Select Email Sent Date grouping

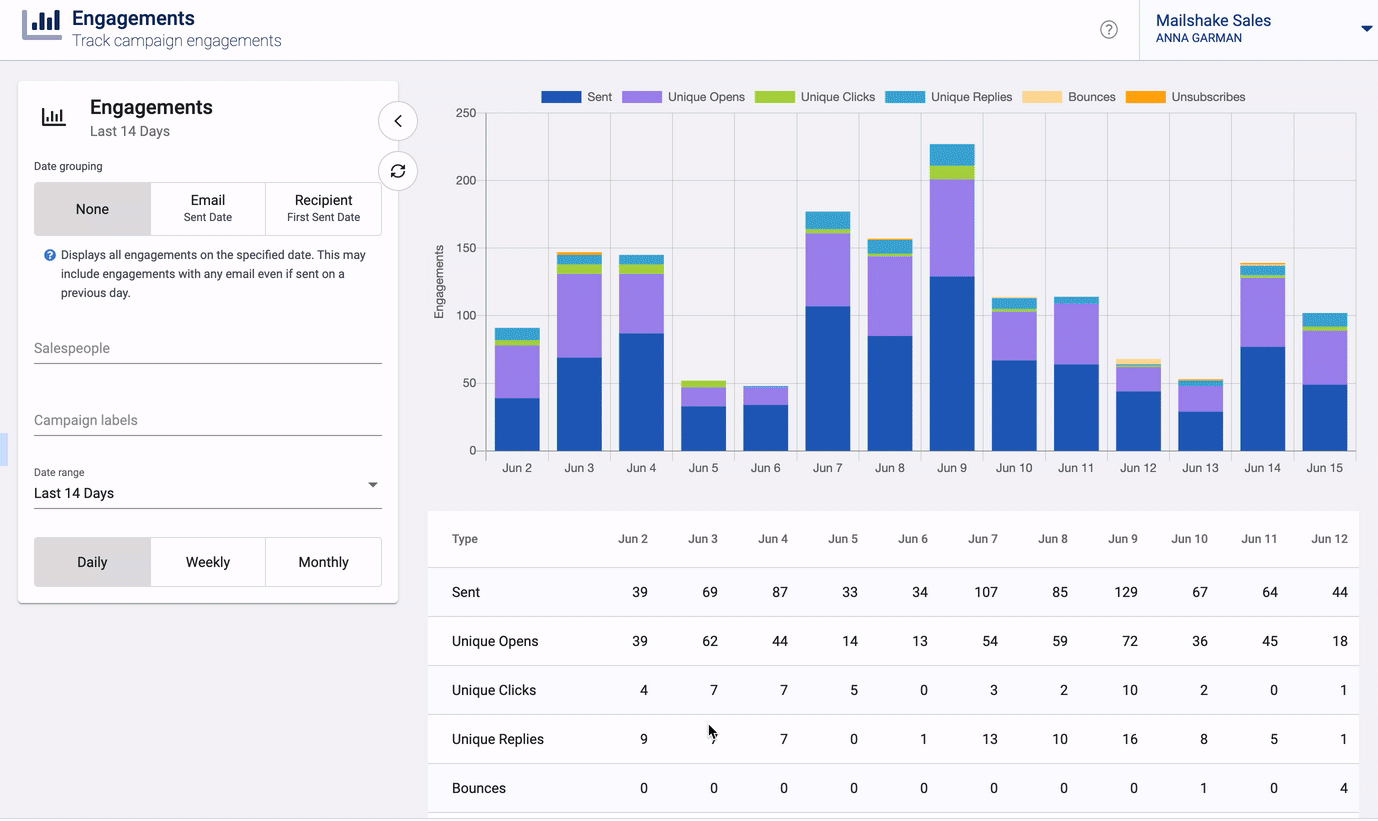[x=208, y=208]
